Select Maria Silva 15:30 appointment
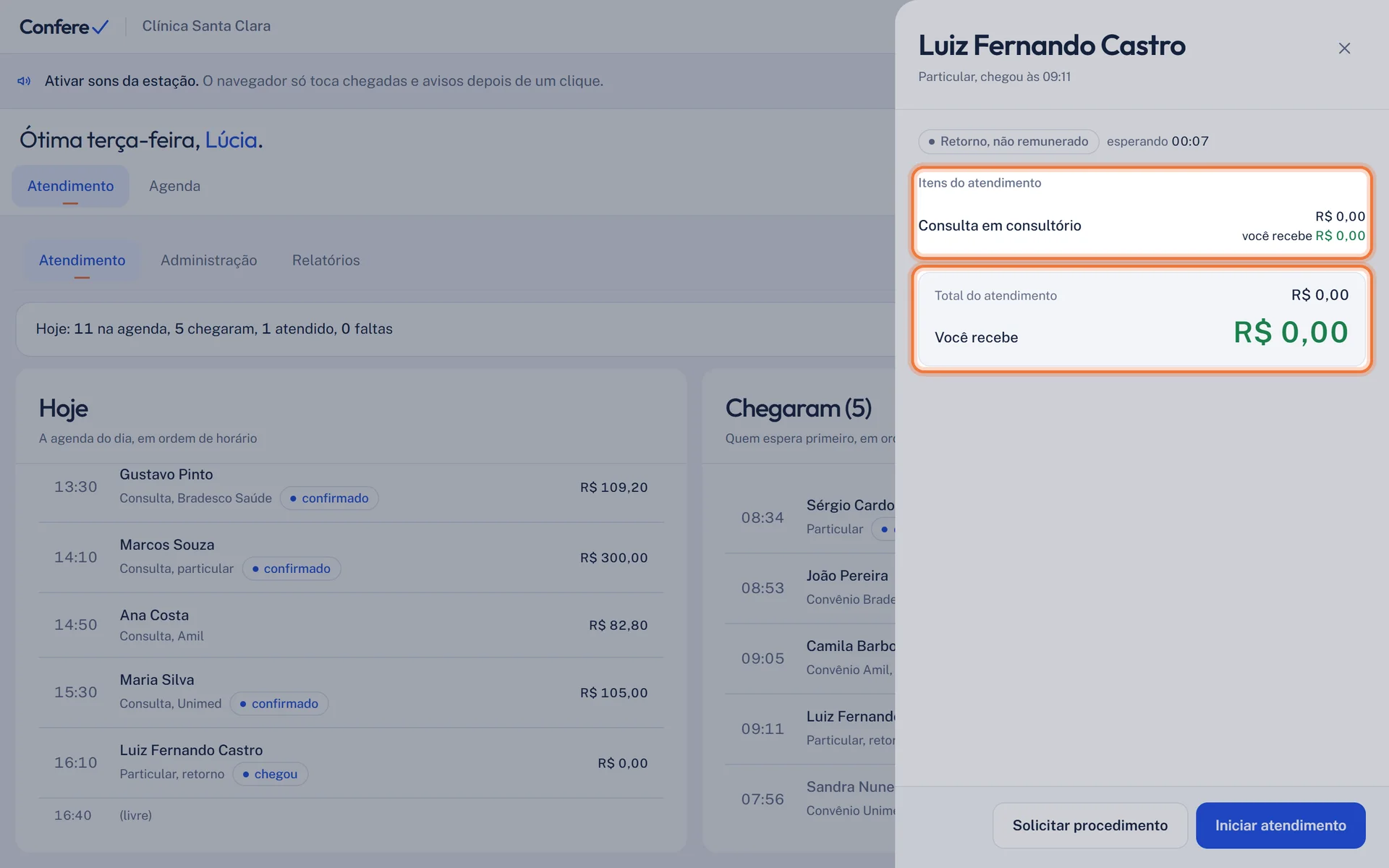Viewport: 1389px width, 868px height. point(351,692)
